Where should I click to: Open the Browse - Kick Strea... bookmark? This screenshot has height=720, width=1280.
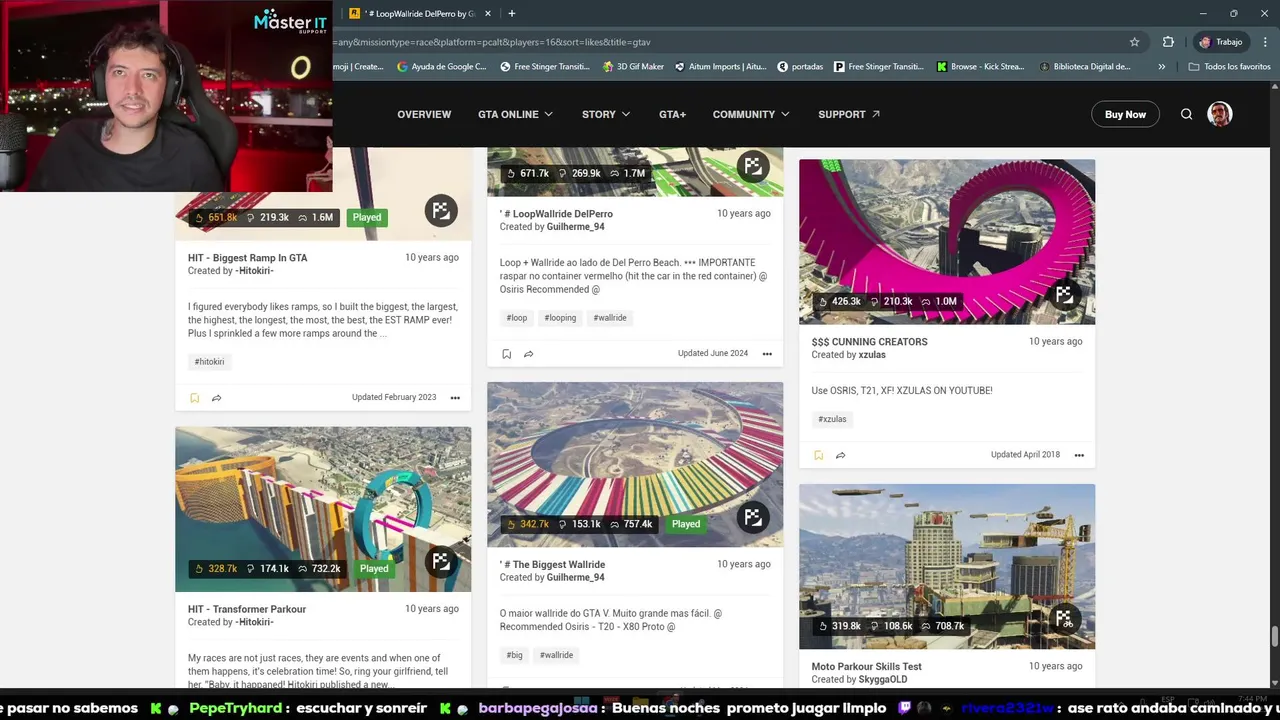[980, 67]
